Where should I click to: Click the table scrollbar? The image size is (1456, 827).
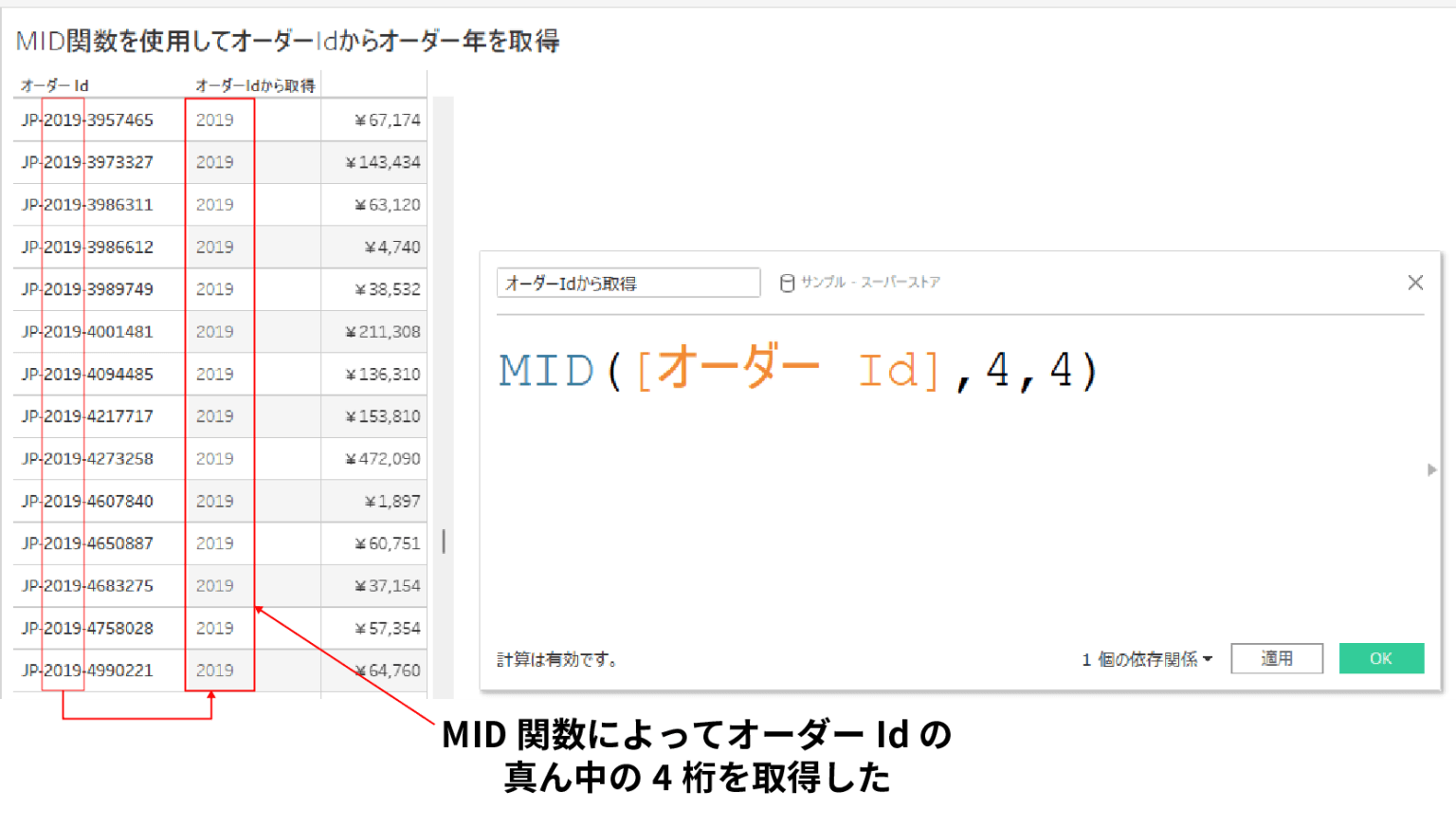(x=442, y=542)
